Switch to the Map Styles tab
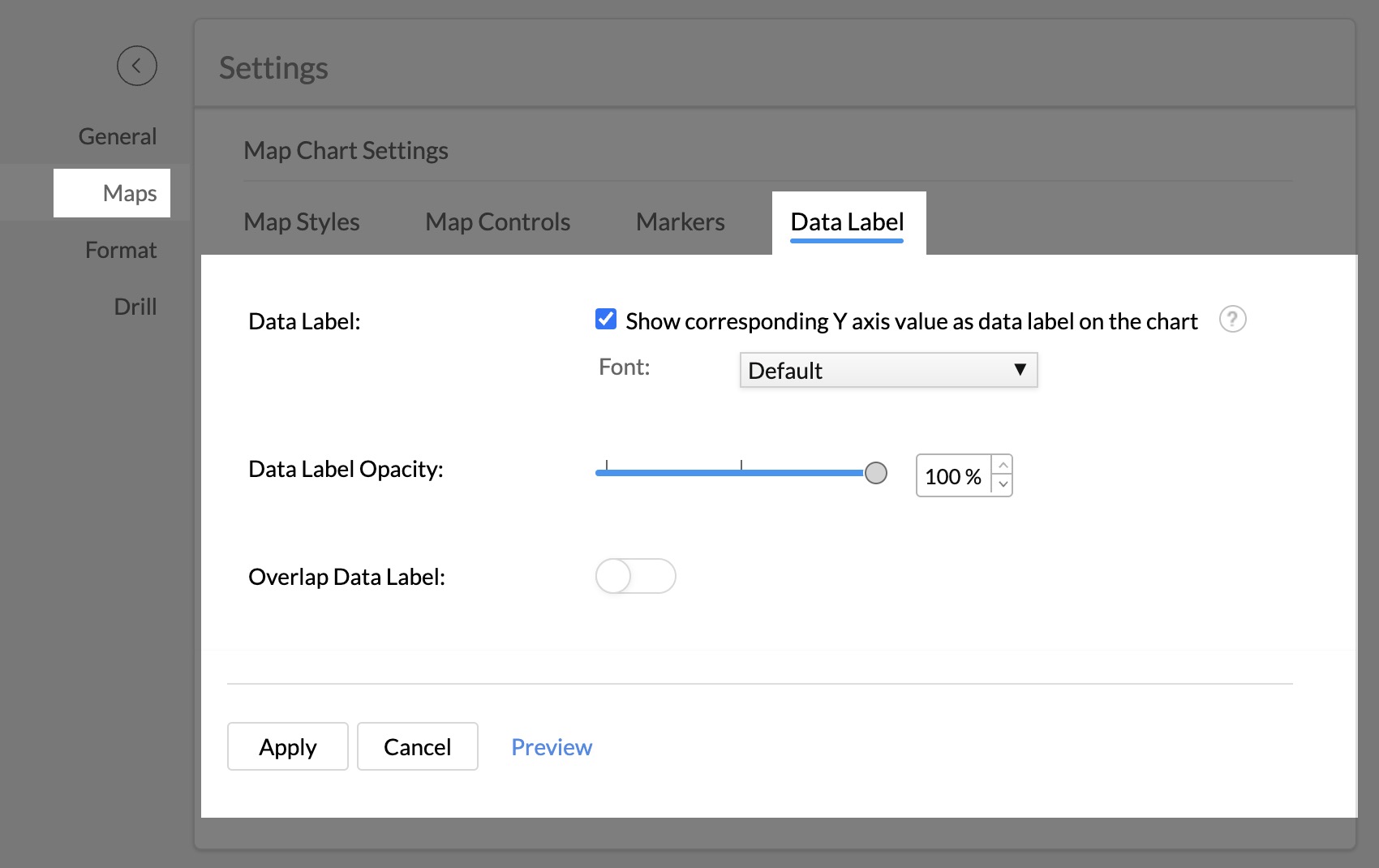The height and width of the screenshot is (868, 1379). coord(301,222)
